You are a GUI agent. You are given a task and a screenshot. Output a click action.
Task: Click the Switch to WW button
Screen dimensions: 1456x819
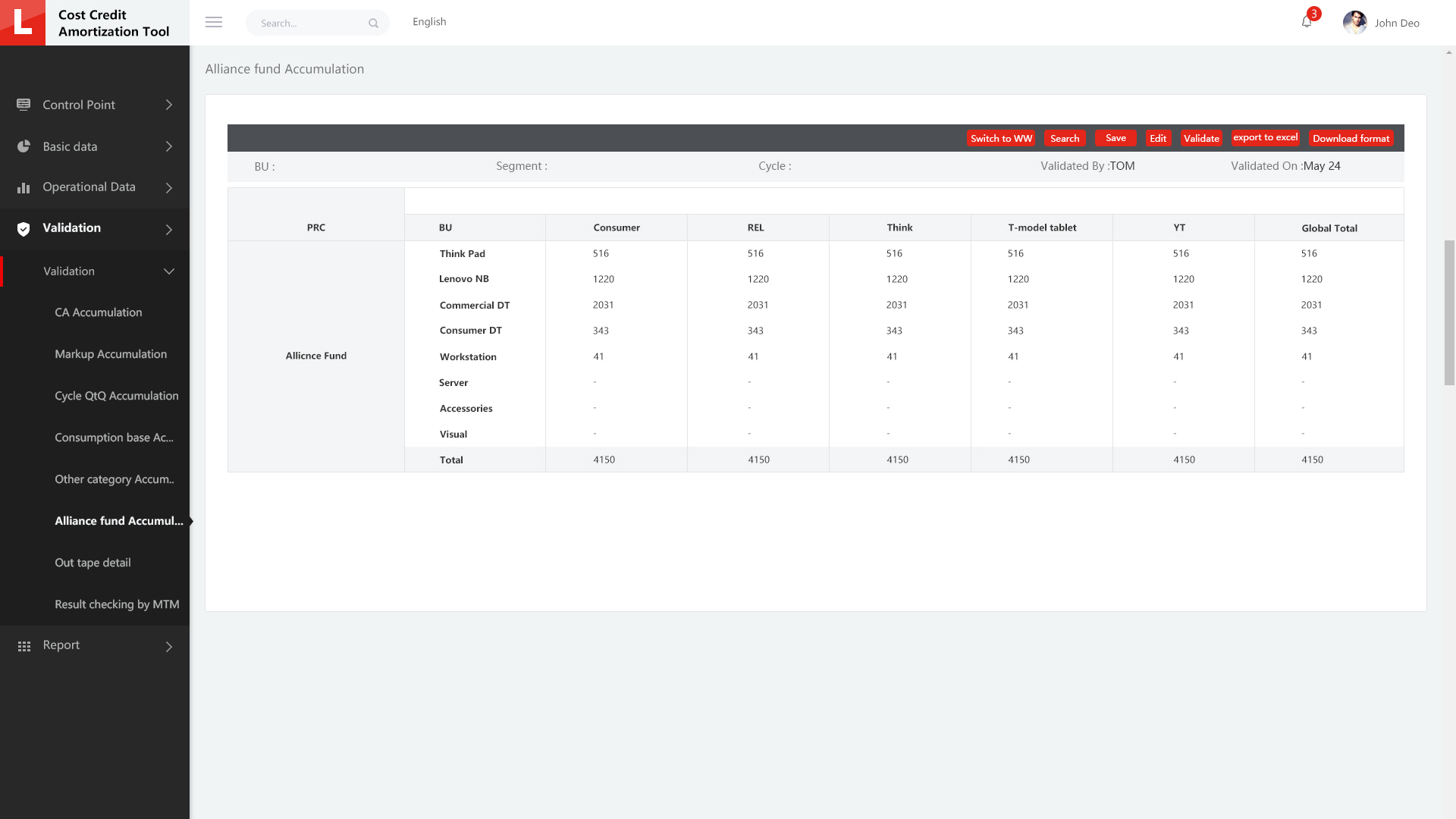click(x=1001, y=138)
